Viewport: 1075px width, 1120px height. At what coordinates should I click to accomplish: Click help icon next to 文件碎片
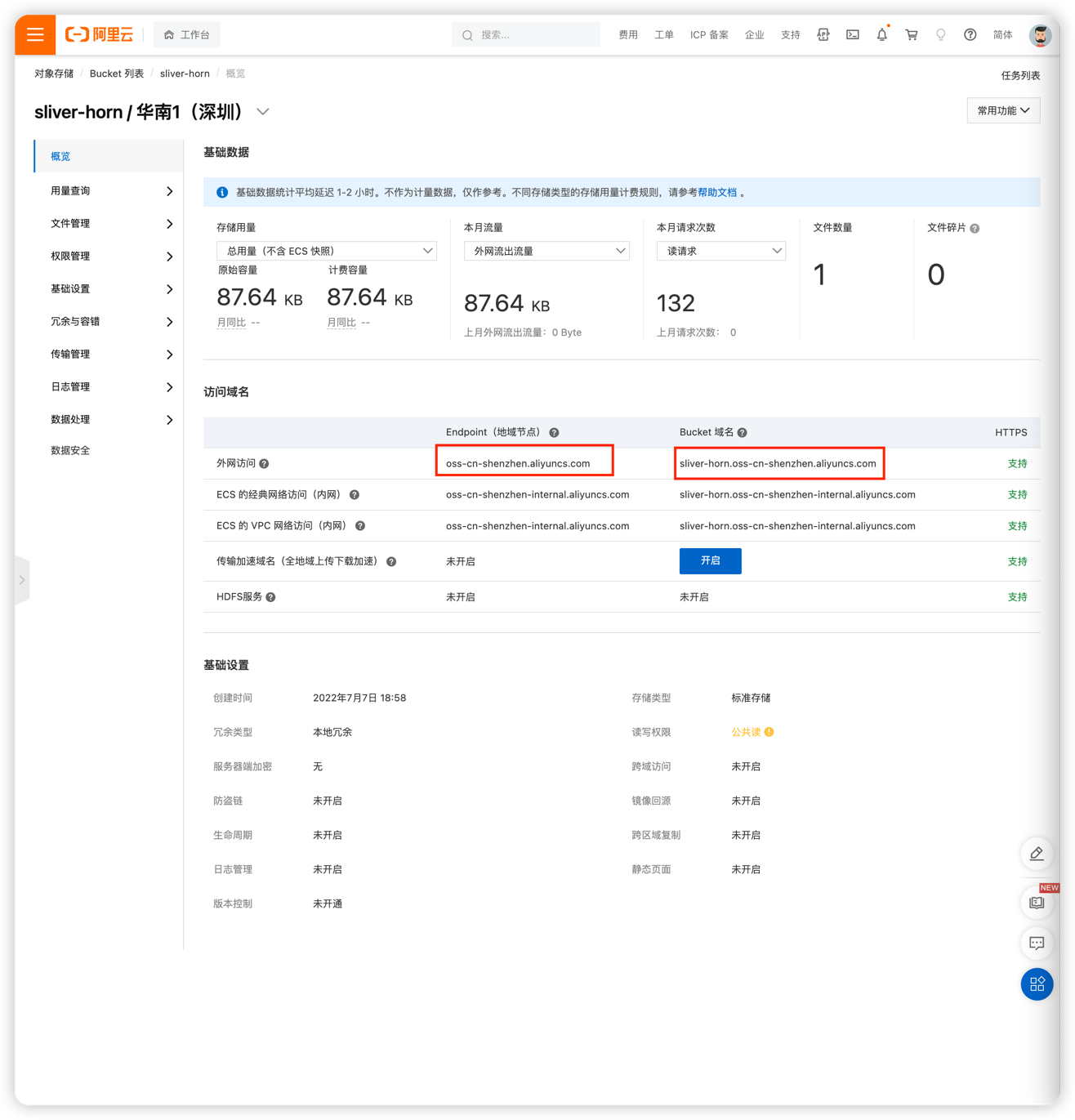pos(975,229)
